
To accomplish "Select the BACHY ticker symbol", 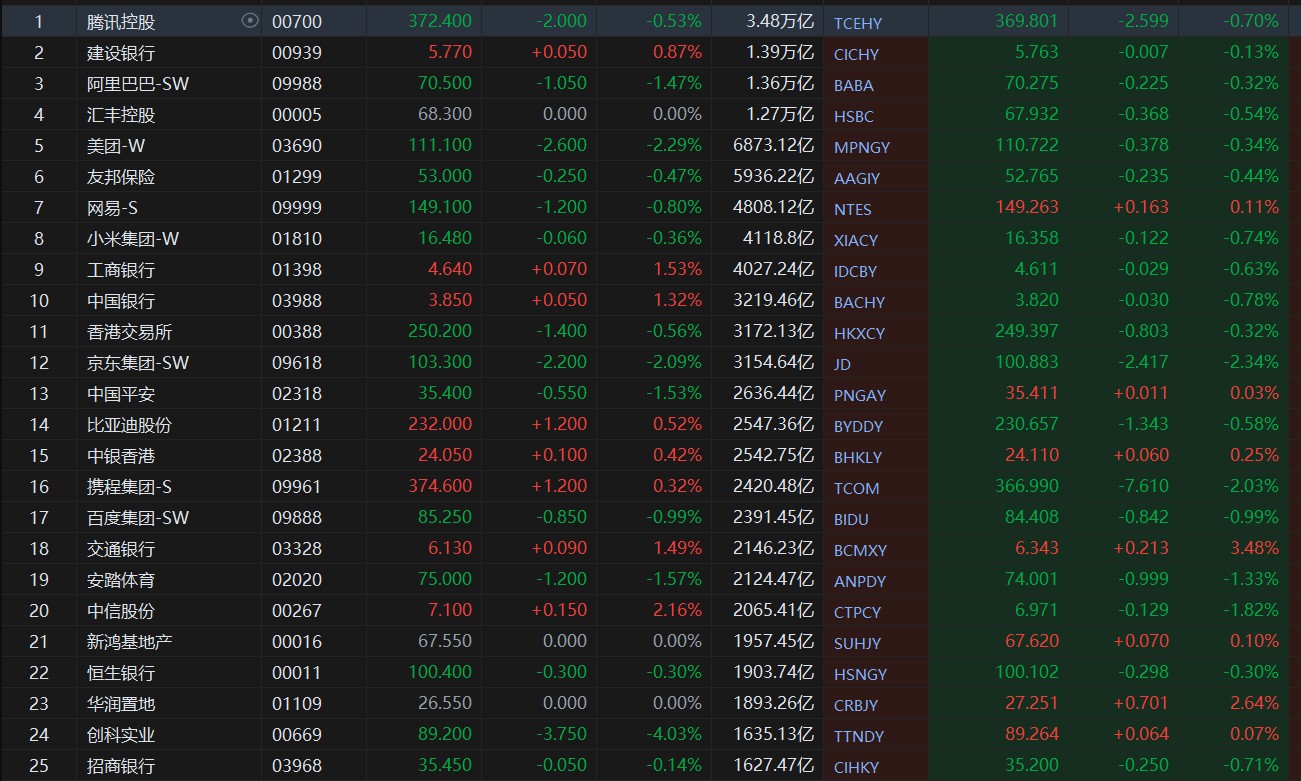I will point(859,302).
